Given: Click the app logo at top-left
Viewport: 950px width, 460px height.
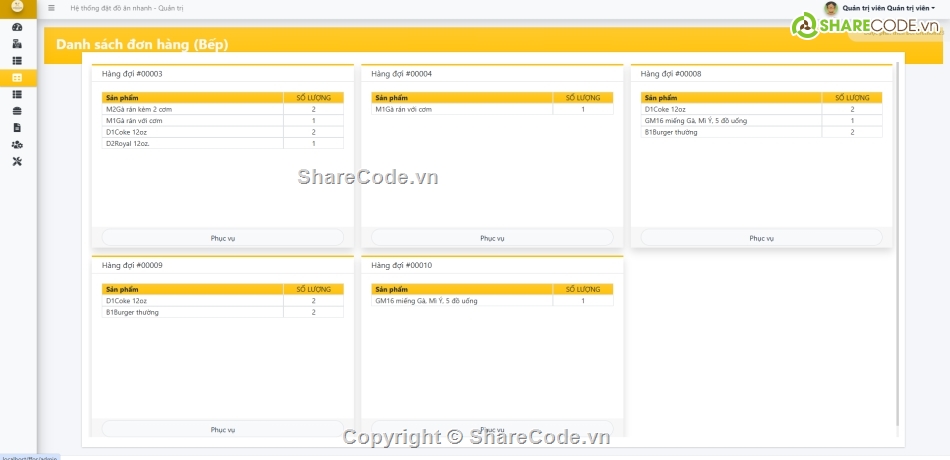Looking at the screenshot, I should pos(17,8).
